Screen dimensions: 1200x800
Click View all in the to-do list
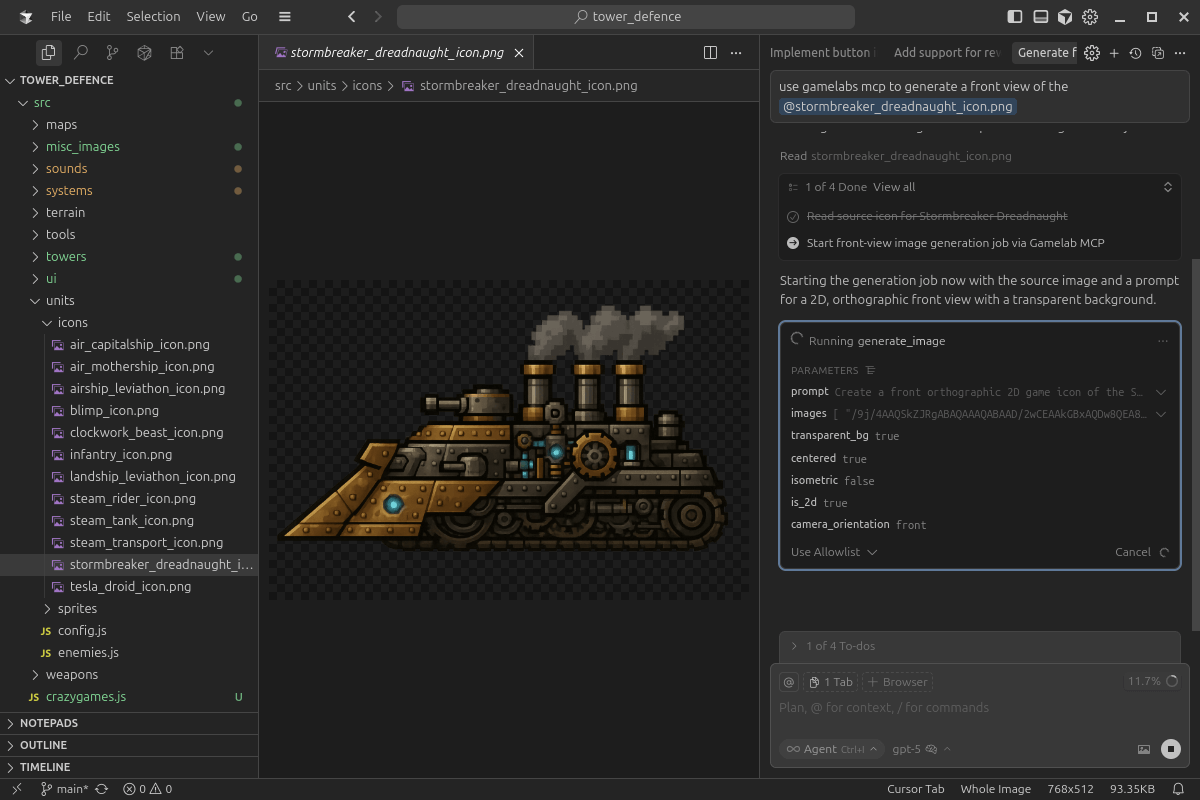(894, 186)
